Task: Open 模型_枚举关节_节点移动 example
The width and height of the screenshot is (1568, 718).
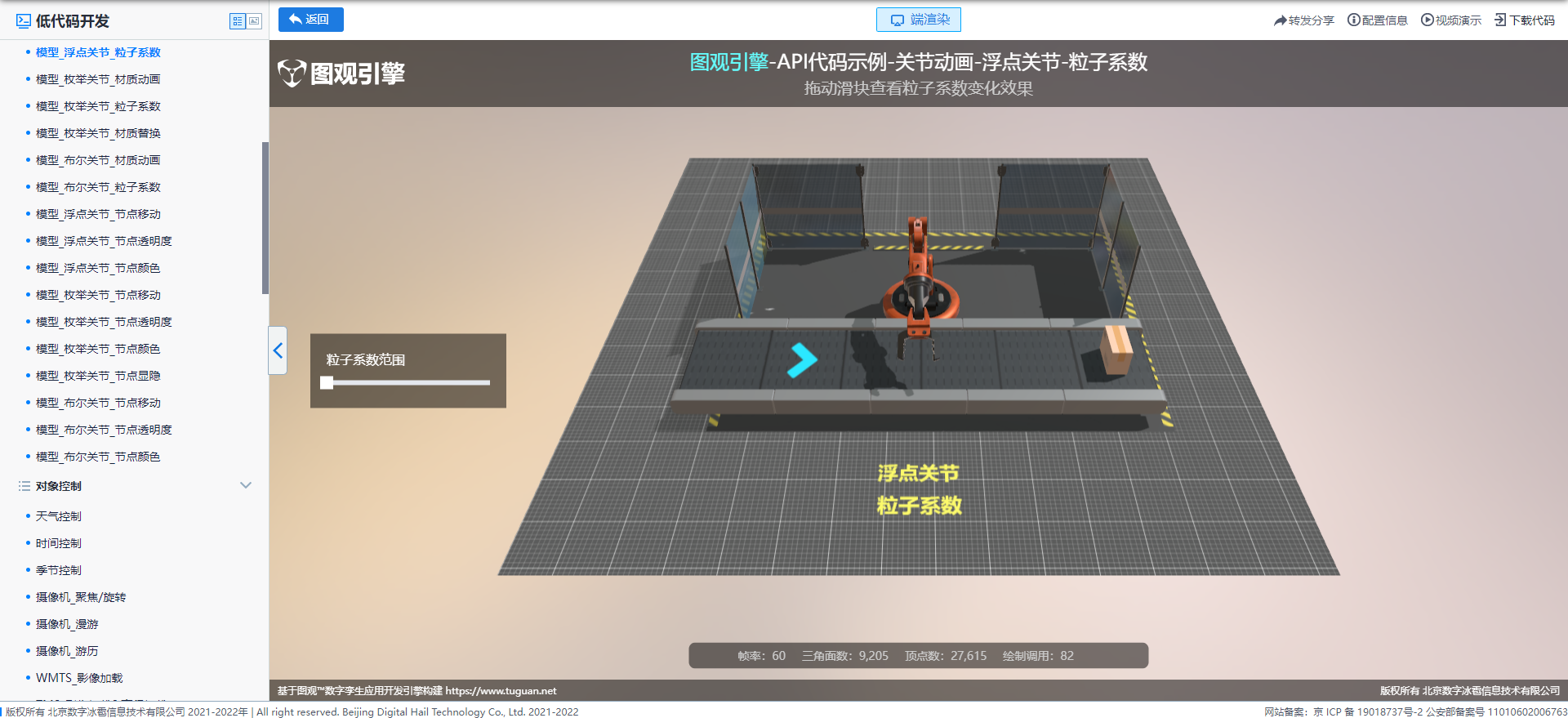Action: (98, 295)
